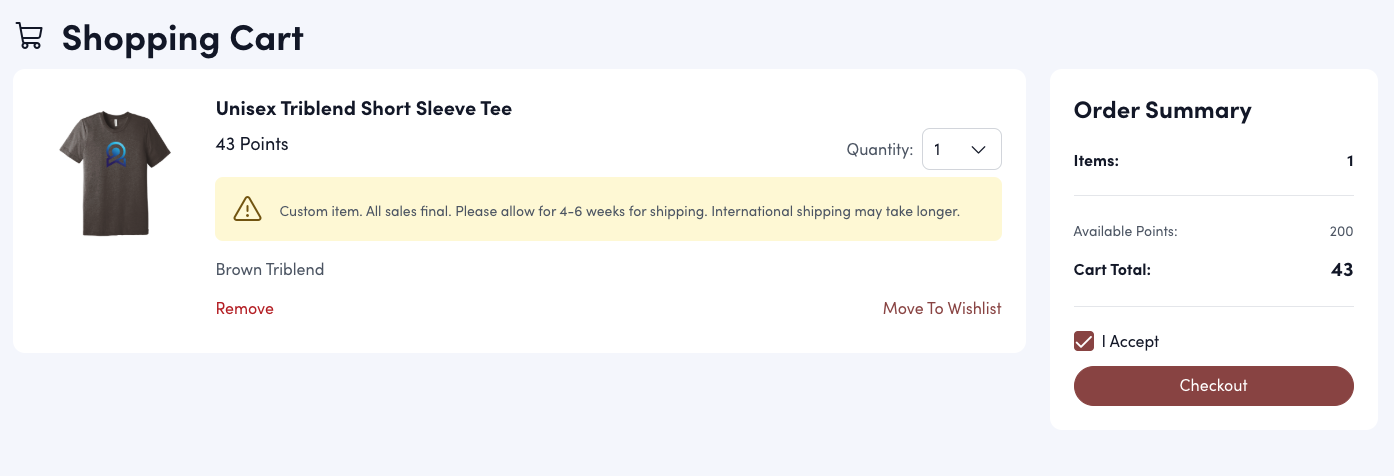1394x476 pixels.
Task: Click the Quantity label
Action: coord(879,150)
